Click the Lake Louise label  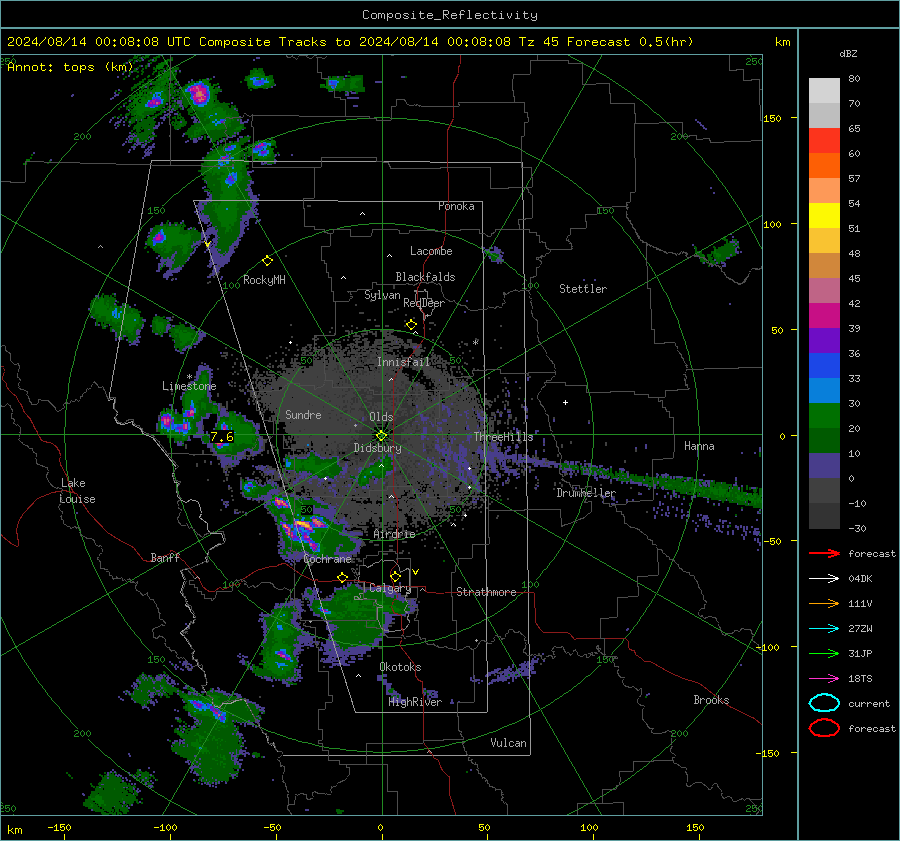(77, 491)
